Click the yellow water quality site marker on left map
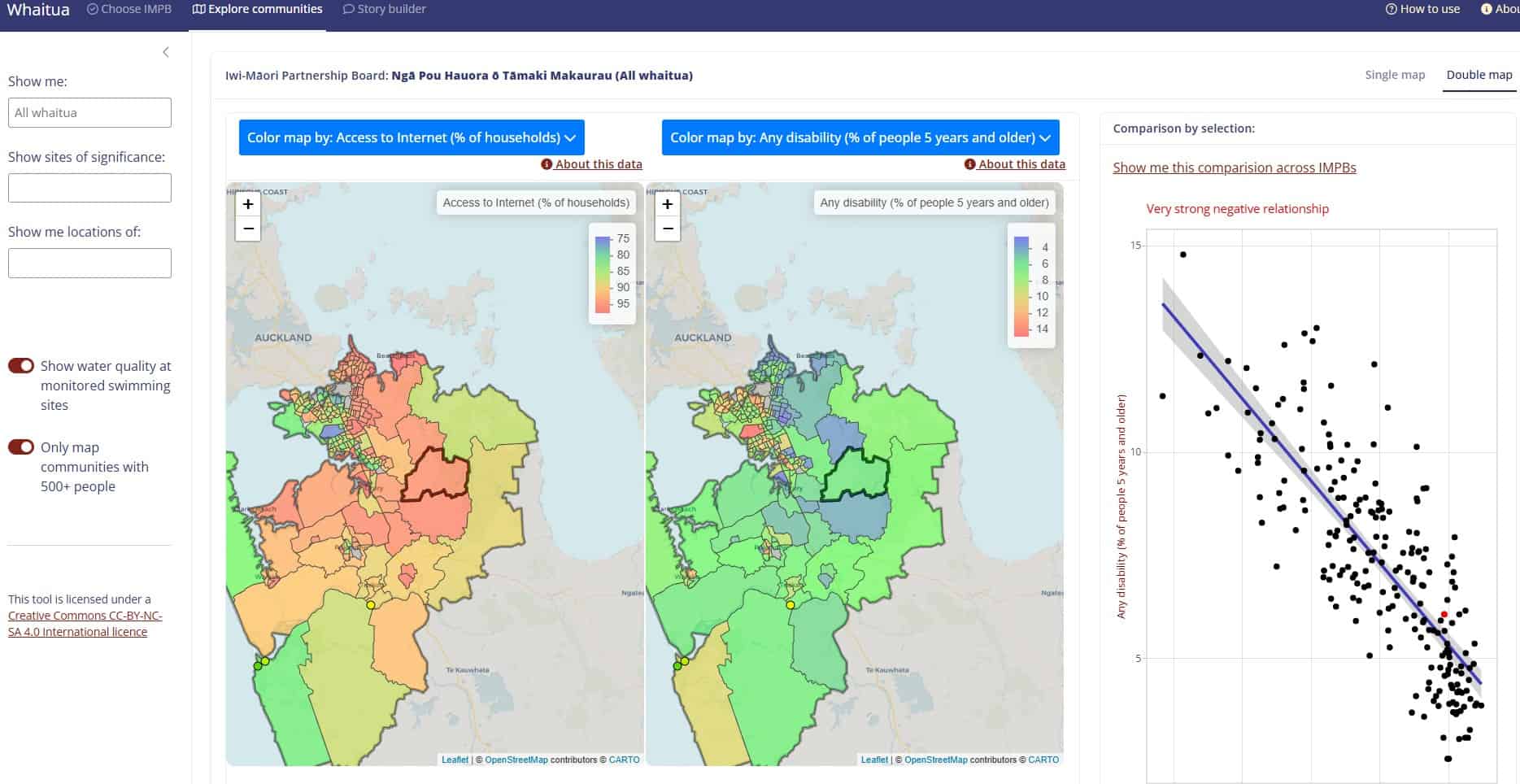This screenshot has height=784, width=1520. [371, 604]
